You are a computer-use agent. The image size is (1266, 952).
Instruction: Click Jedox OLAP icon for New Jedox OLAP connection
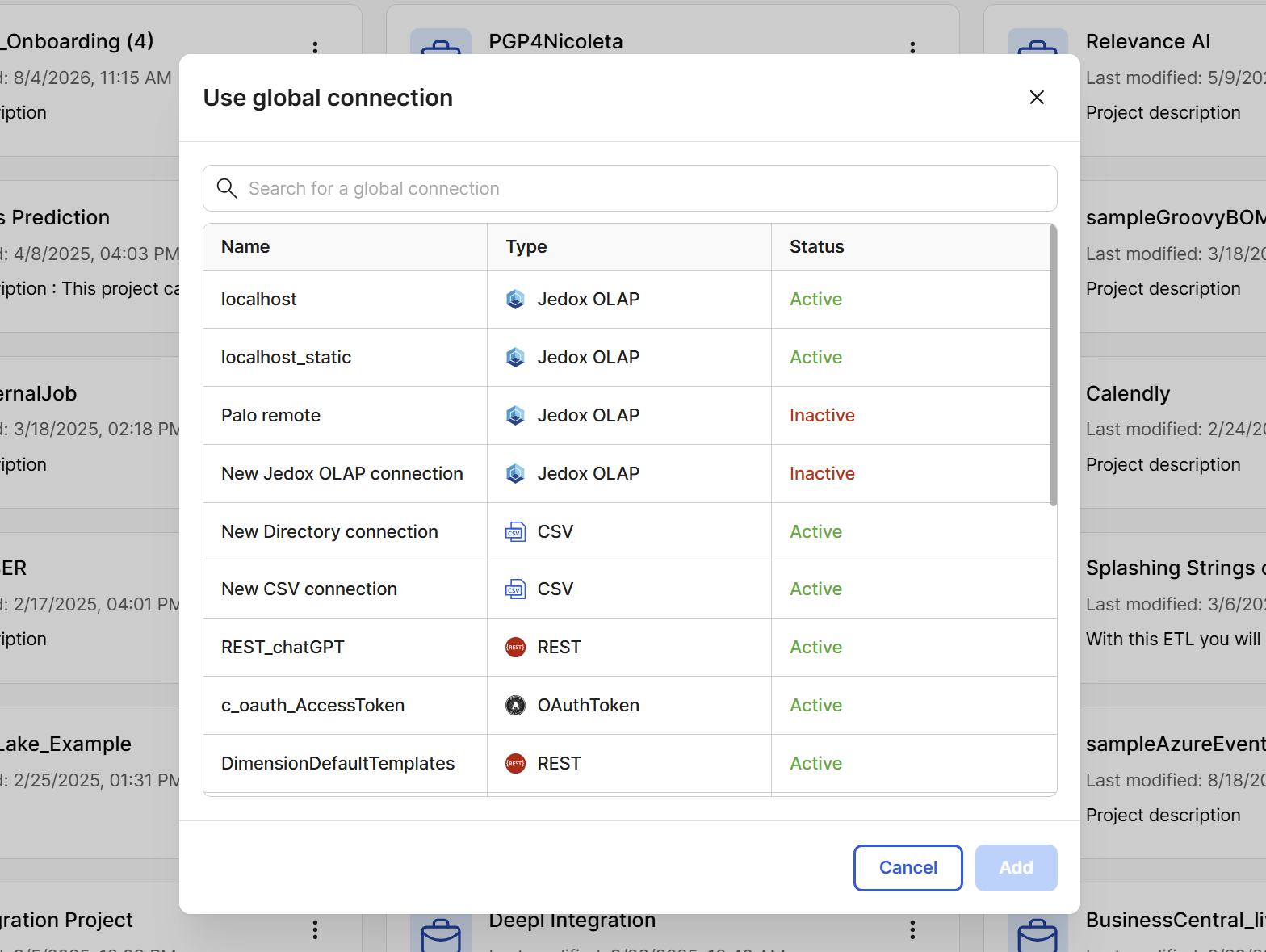click(515, 473)
